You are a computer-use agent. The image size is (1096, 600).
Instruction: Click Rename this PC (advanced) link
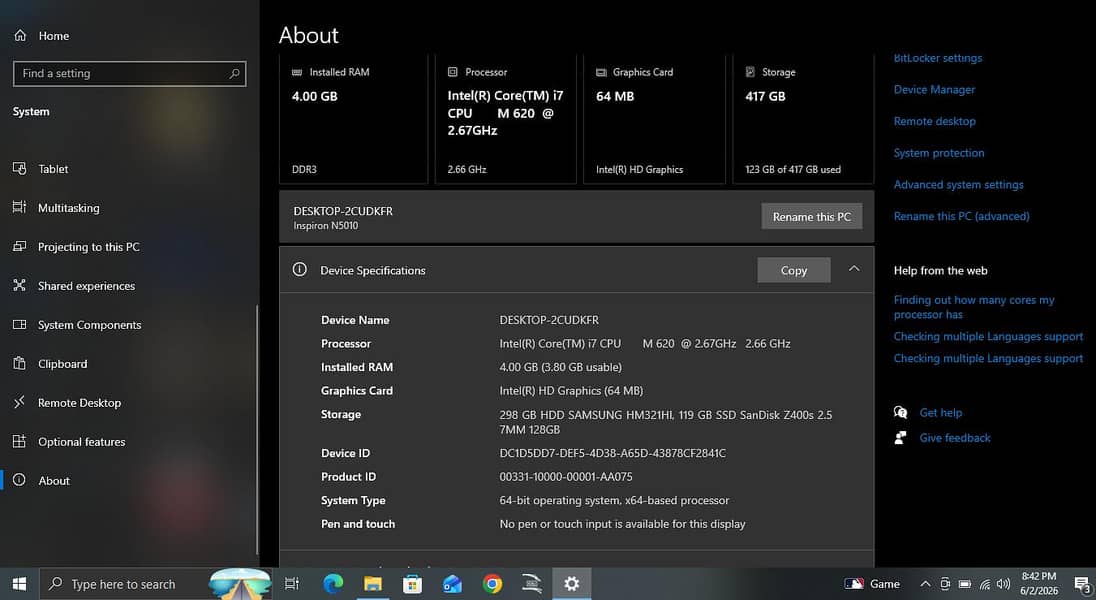pos(961,216)
